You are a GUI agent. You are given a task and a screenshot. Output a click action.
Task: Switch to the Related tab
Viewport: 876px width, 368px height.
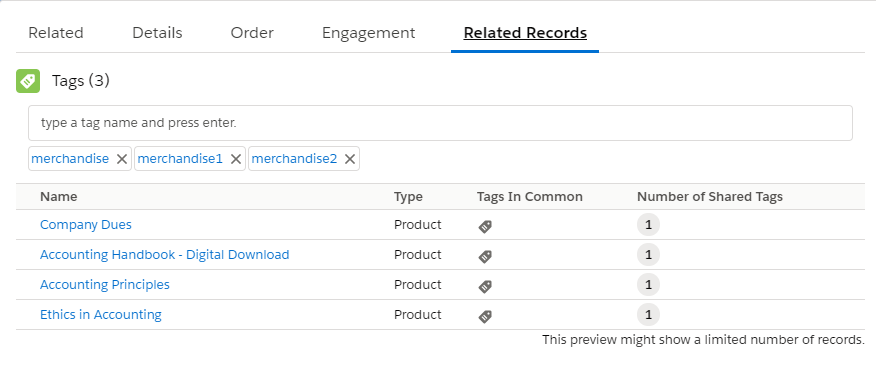[x=56, y=33]
